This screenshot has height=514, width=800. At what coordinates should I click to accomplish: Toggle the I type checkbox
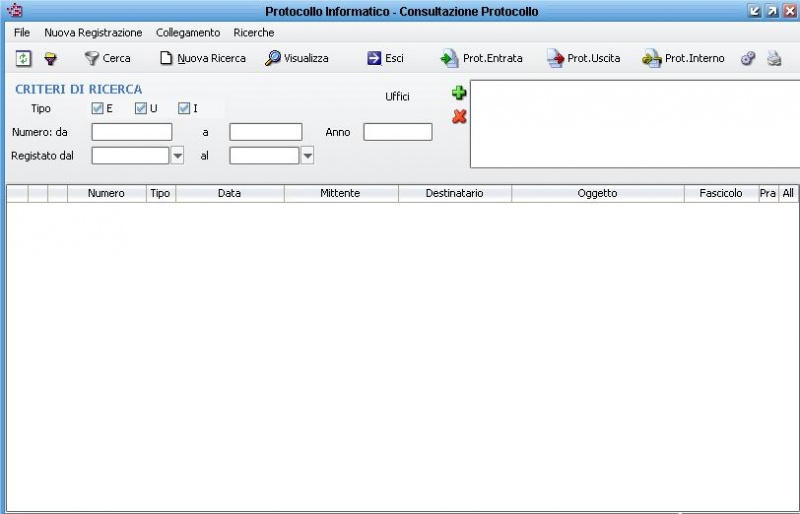click(x=184, y=108)
